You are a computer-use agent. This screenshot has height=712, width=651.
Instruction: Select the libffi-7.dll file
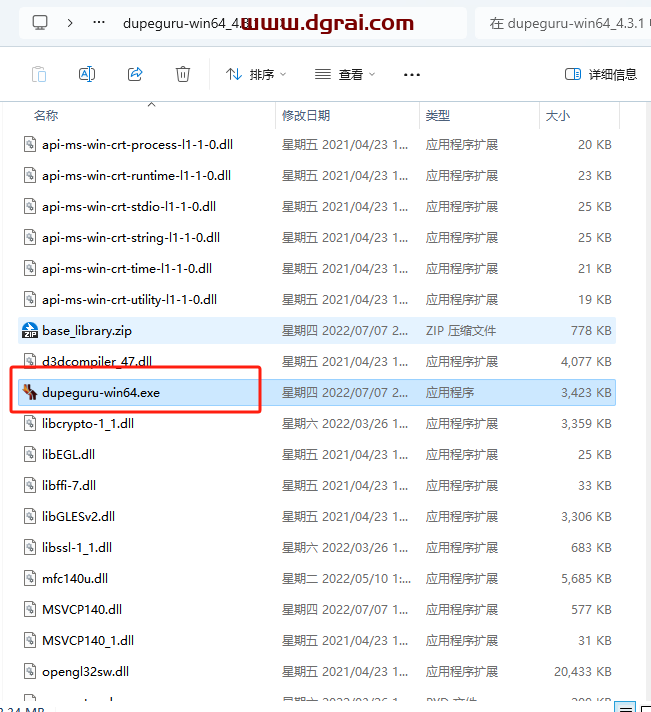tap(317, 485)
